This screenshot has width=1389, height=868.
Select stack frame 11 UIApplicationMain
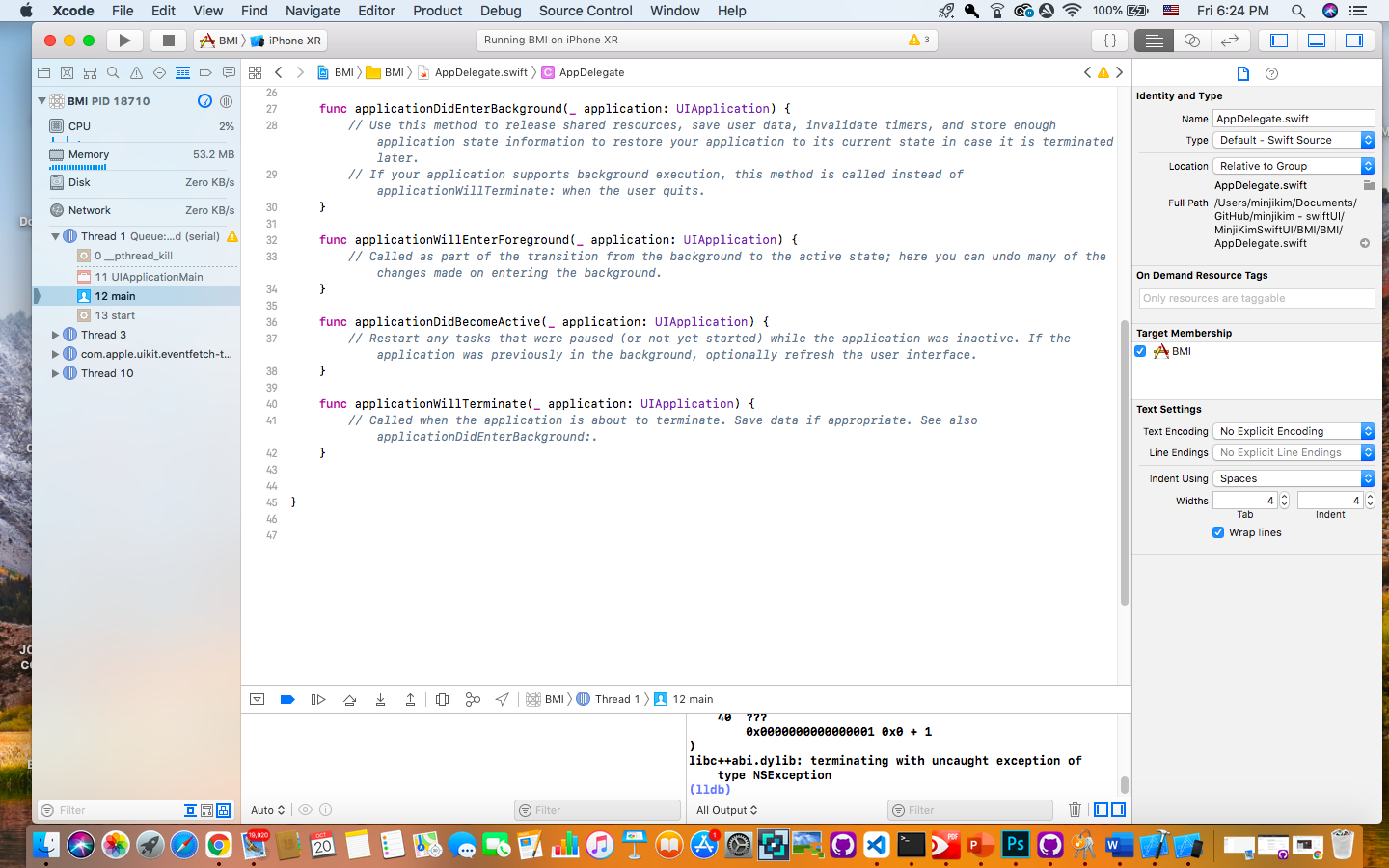pyautogui.click(x=150, y=277)
